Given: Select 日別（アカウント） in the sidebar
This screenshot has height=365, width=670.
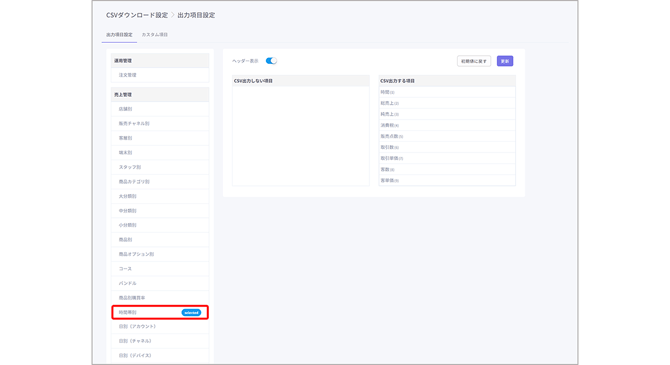Looking at the screenshot, I should point(160,327).
